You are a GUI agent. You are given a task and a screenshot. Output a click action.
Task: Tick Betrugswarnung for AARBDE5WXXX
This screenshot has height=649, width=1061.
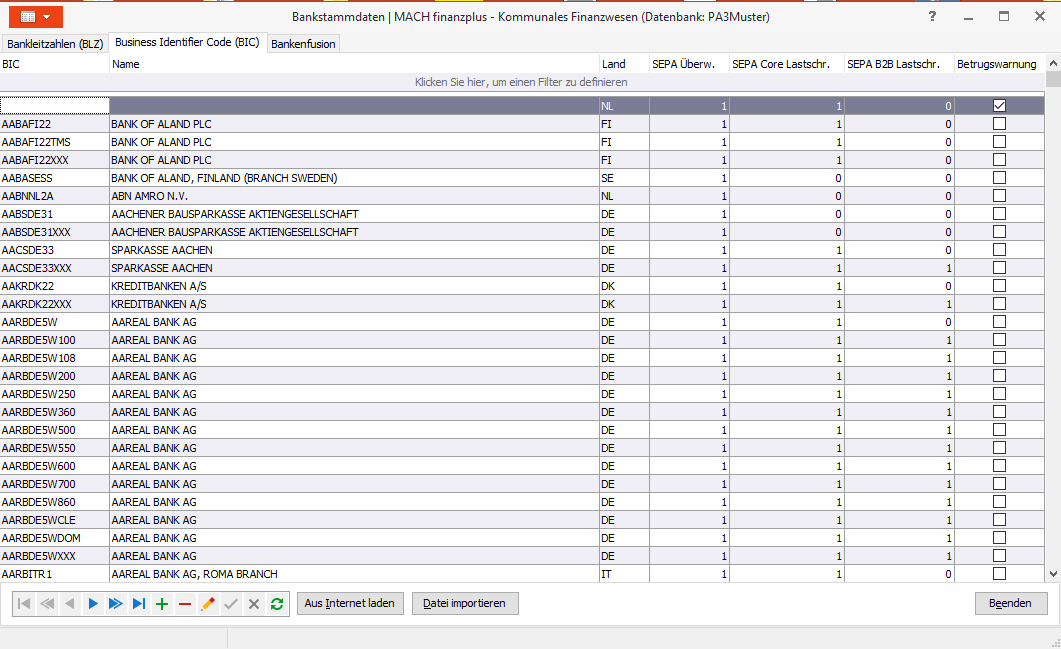[x=999, y=556]
